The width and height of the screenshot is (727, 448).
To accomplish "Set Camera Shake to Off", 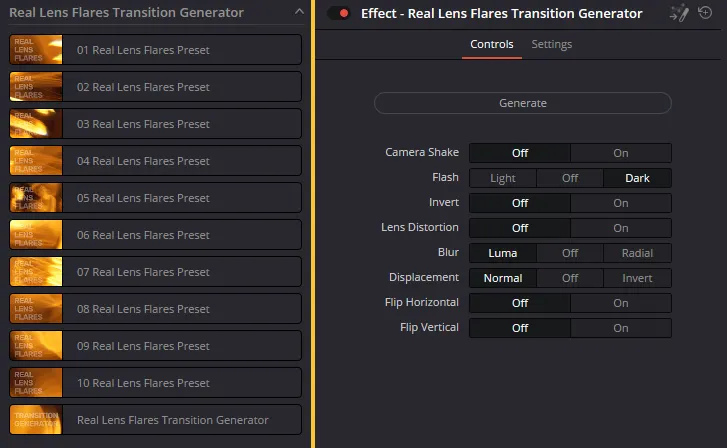I will 520,153.
